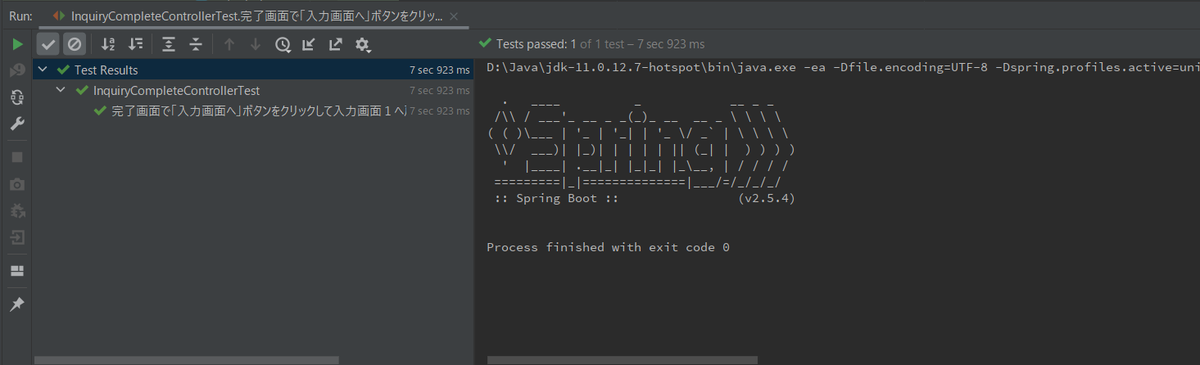
Task: Go to next failed test arrow
Action: (x=256, y=44)
